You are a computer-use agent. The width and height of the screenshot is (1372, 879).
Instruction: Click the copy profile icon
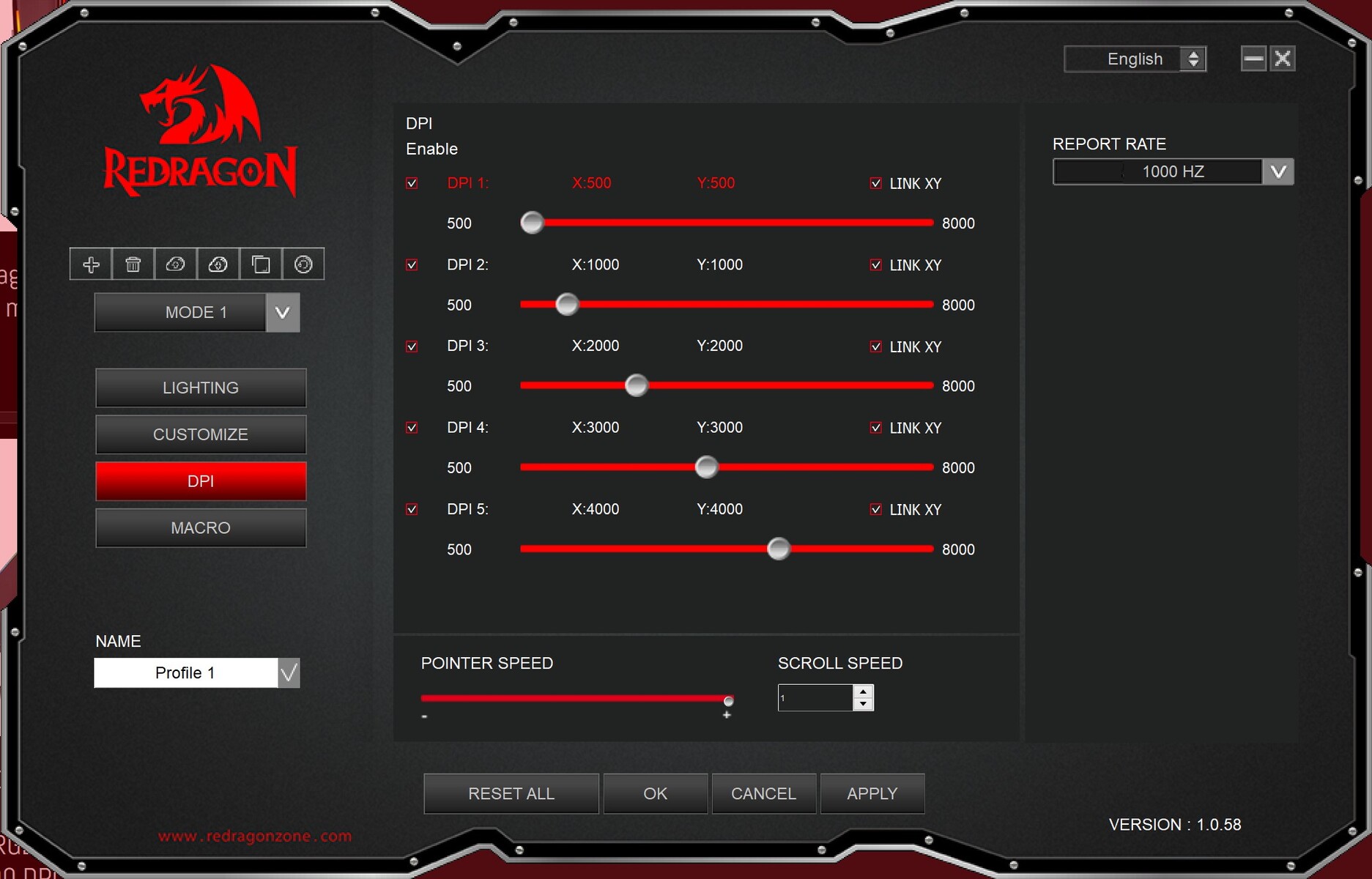tap(261, 264)
